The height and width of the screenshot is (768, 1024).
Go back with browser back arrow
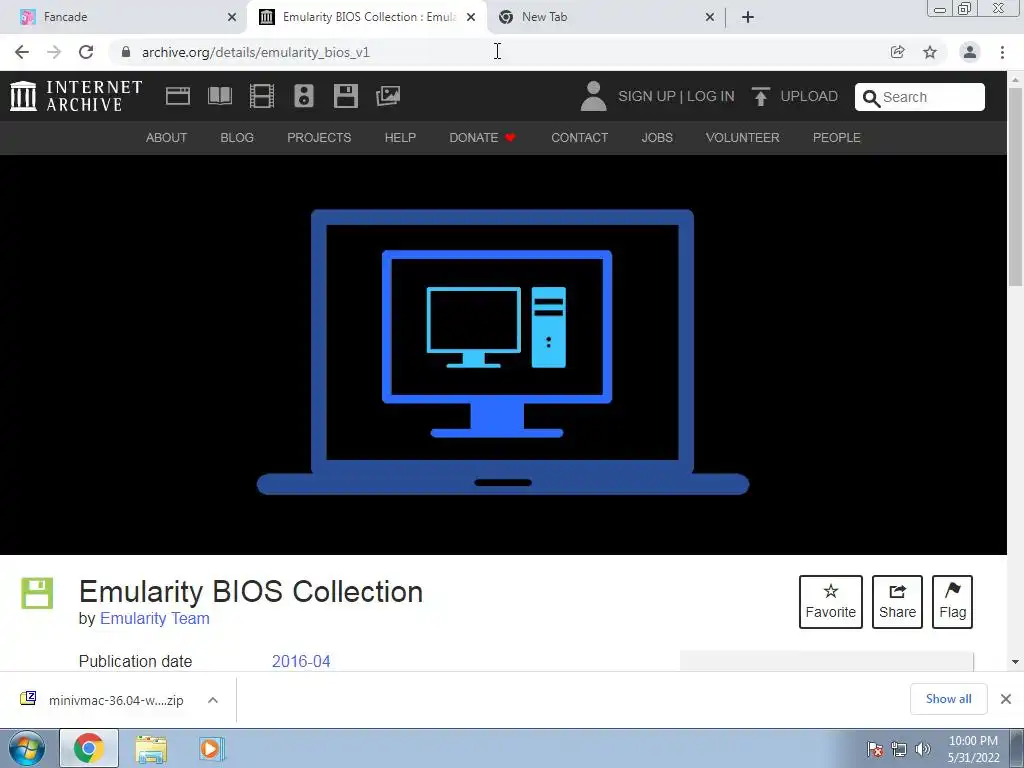click(x=22, y=52)
